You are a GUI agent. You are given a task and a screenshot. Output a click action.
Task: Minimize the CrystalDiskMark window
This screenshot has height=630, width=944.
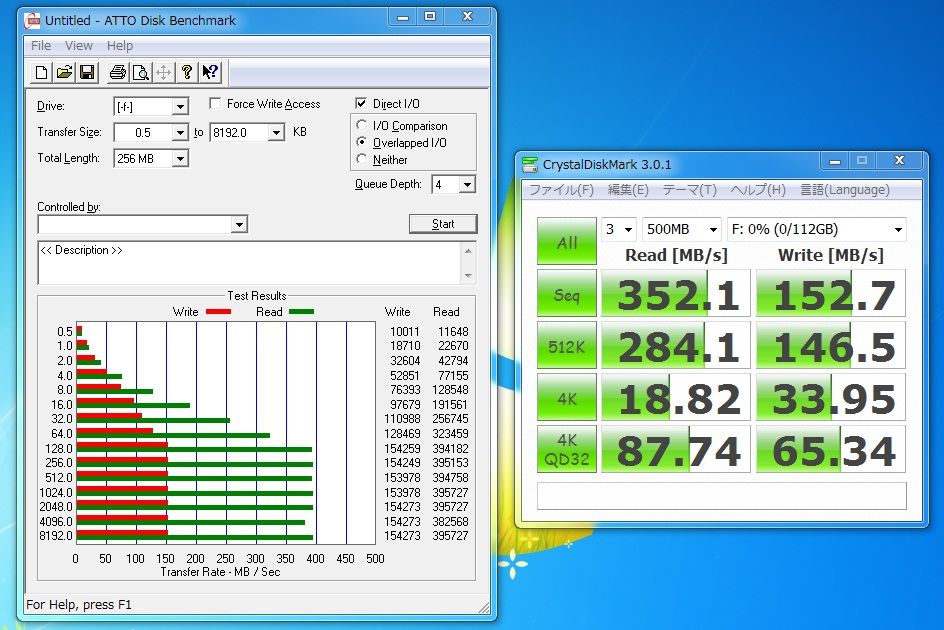835,161
